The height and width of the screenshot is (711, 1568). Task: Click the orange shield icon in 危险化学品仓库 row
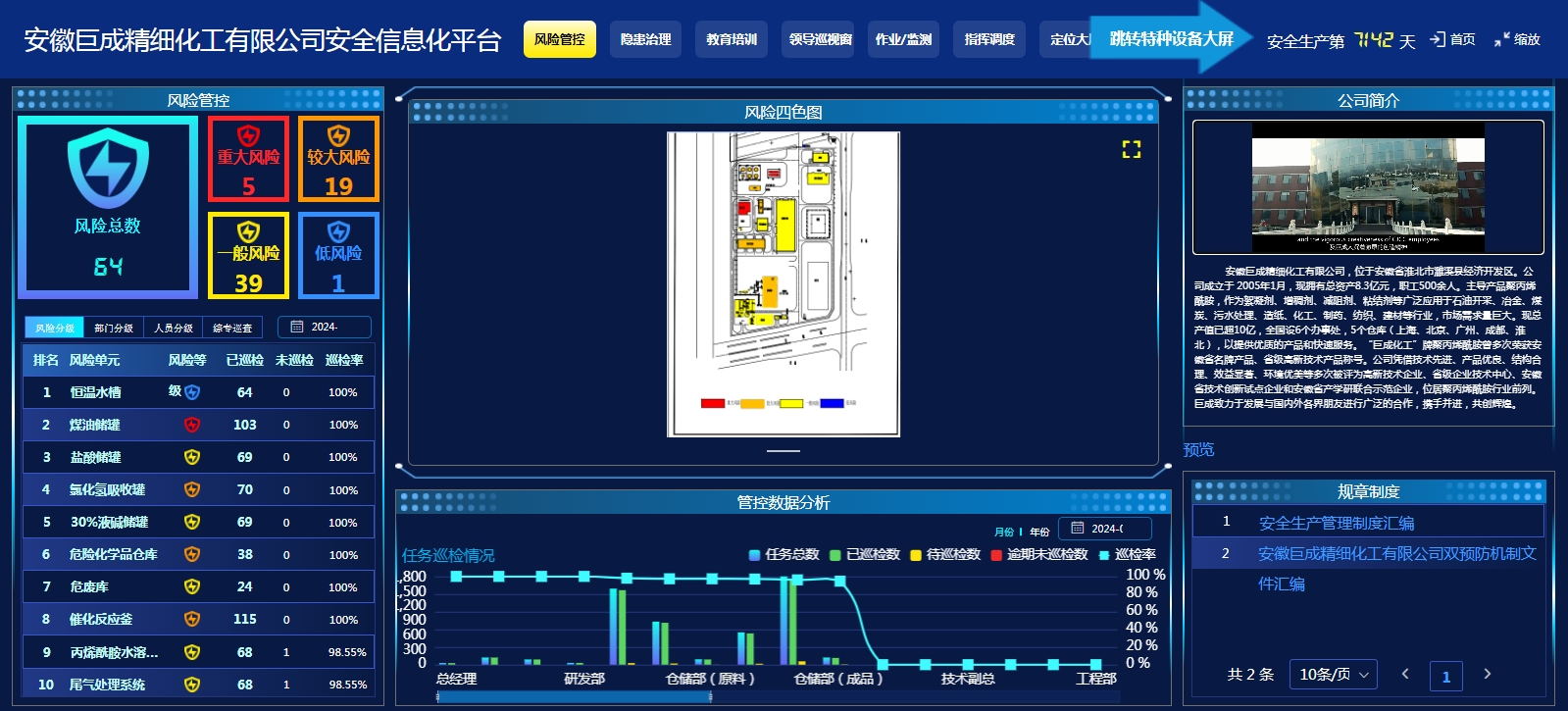192,554
